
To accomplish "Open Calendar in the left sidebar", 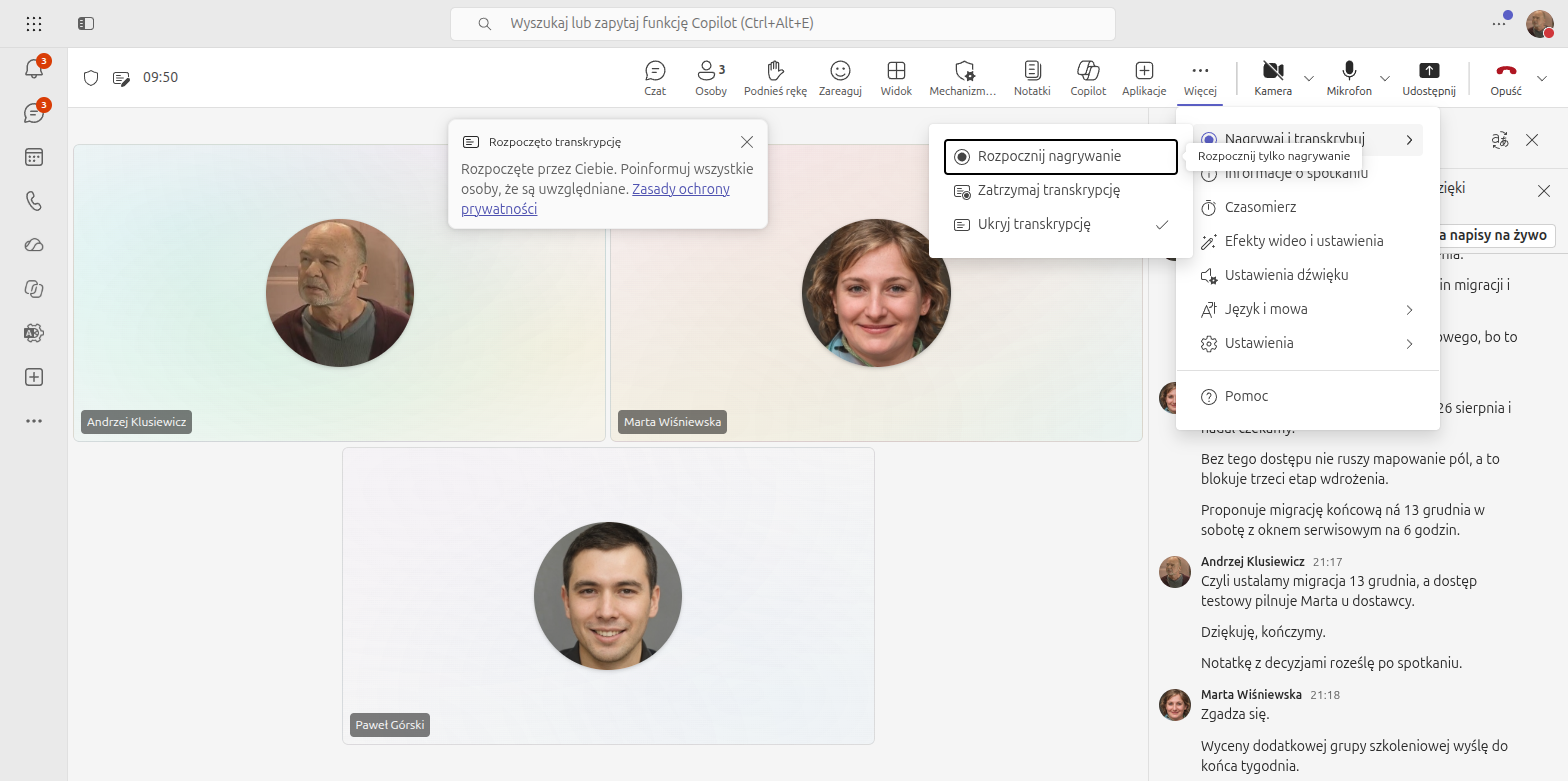I will (34, 157).
